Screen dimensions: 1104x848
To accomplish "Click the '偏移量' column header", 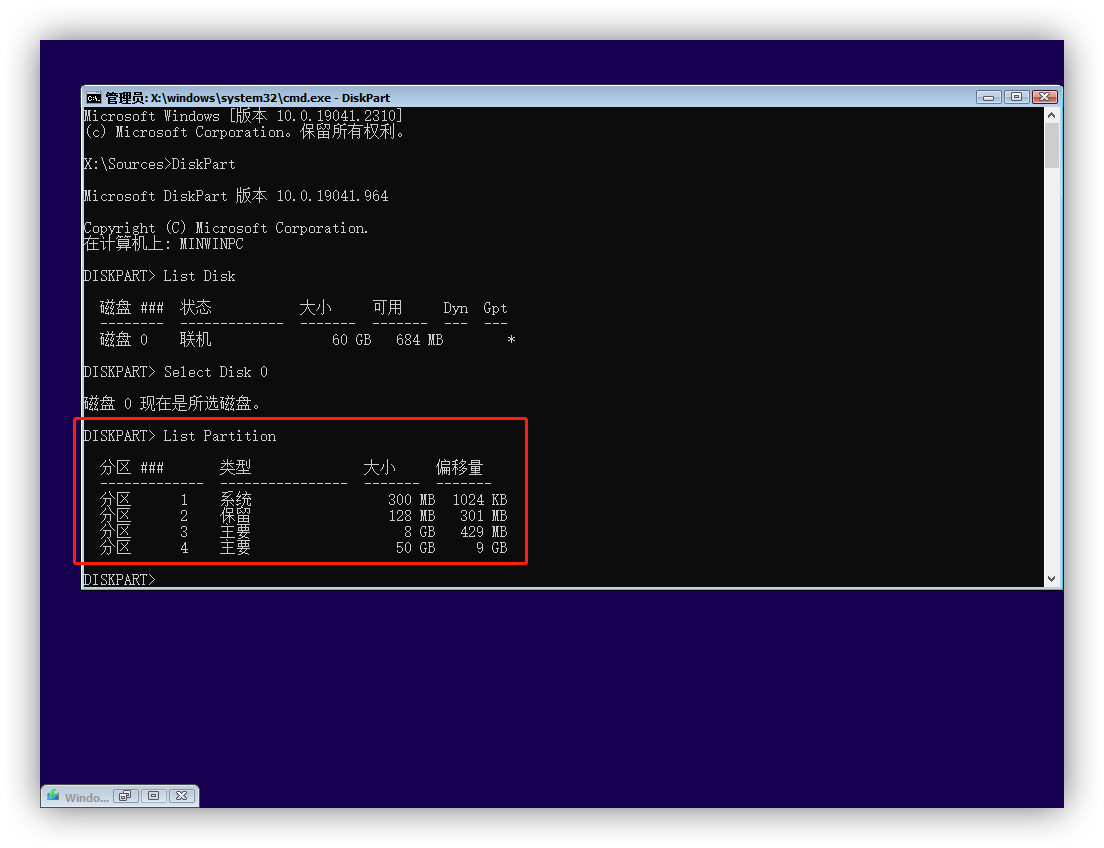I will [x=459, y=468].
